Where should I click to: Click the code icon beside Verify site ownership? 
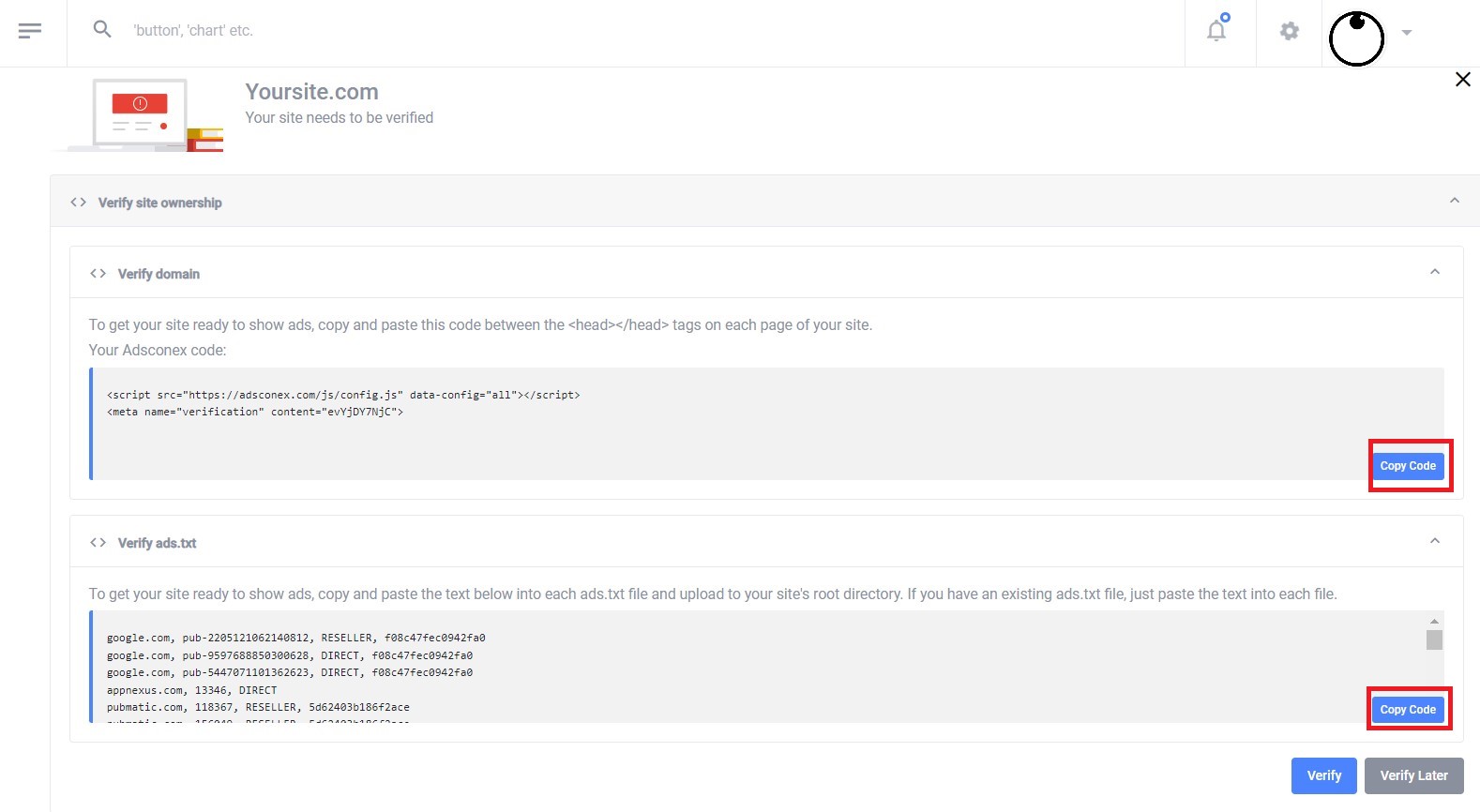[79, 203]
